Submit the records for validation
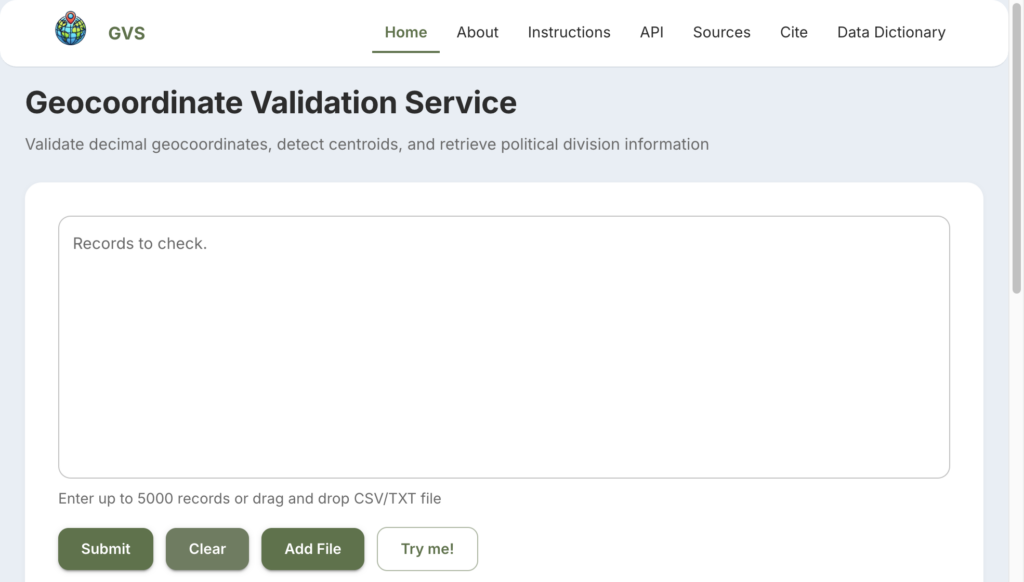Viewport: 1024px width, 582px height. coord(106,549)
